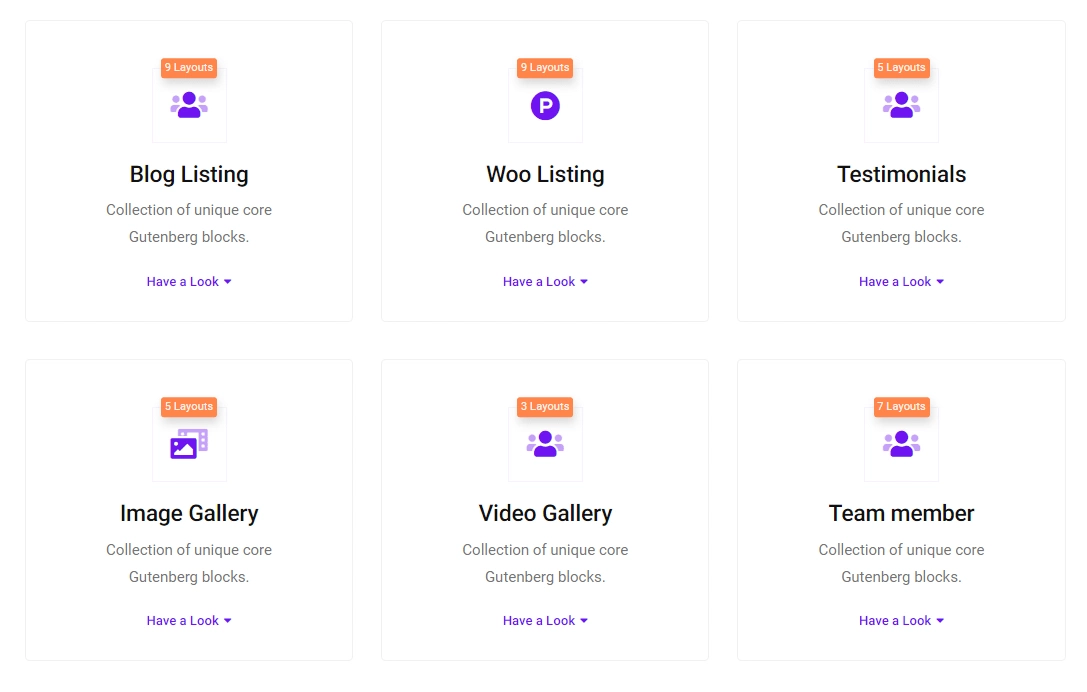Click the 3 Layouts badge on Video Gallery
Screen dimensions: 1087x692
coord(545,406)
